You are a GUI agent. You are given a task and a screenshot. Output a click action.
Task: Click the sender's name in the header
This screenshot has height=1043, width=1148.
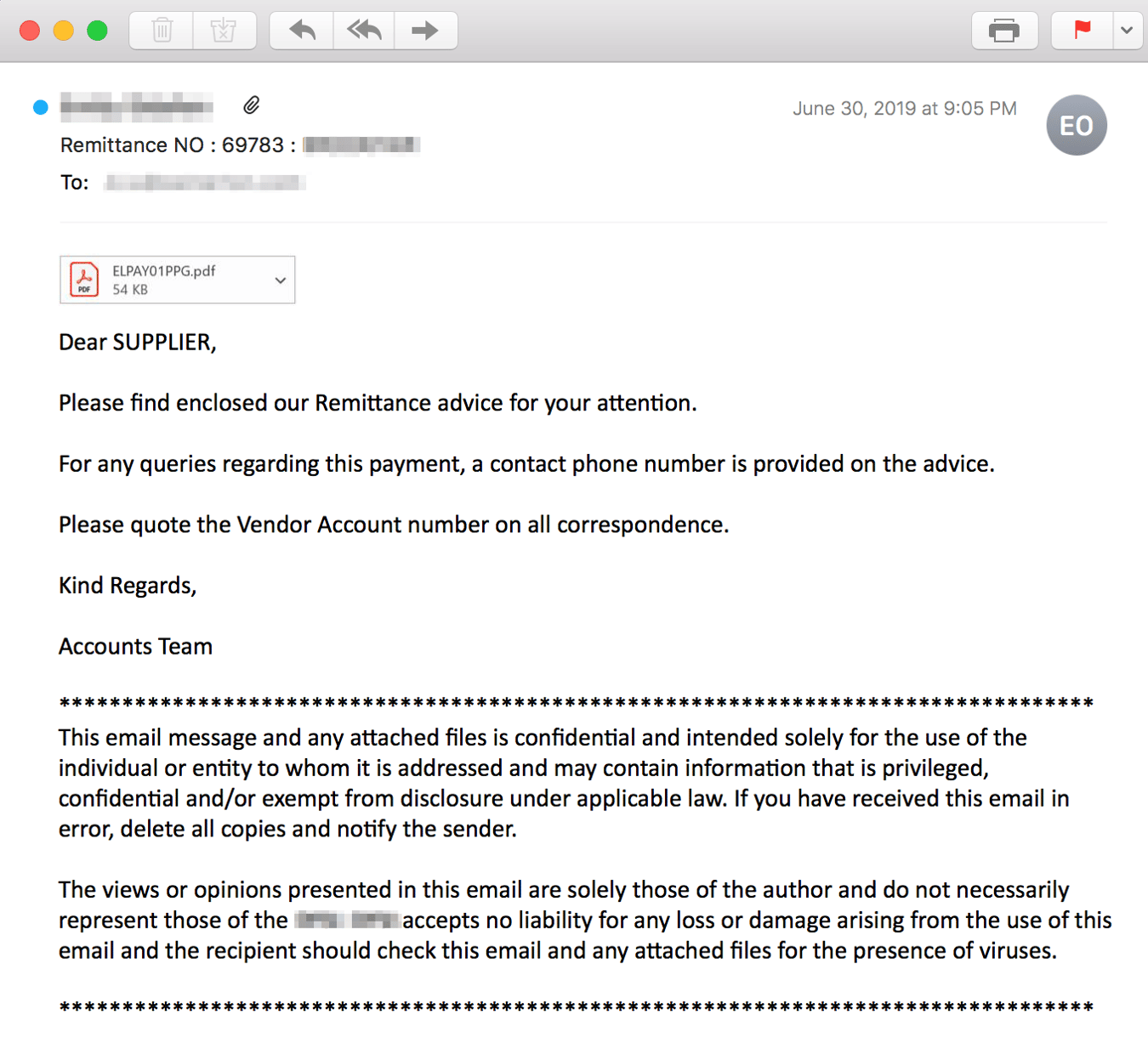coord(136,106)
